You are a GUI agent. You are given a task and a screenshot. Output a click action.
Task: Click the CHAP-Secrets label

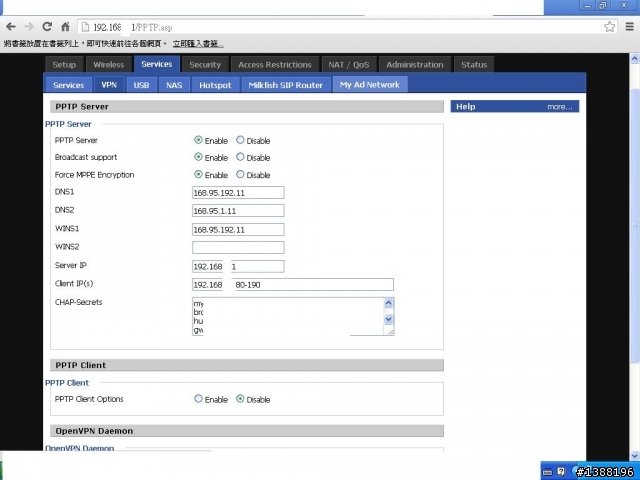pos(78,302)
